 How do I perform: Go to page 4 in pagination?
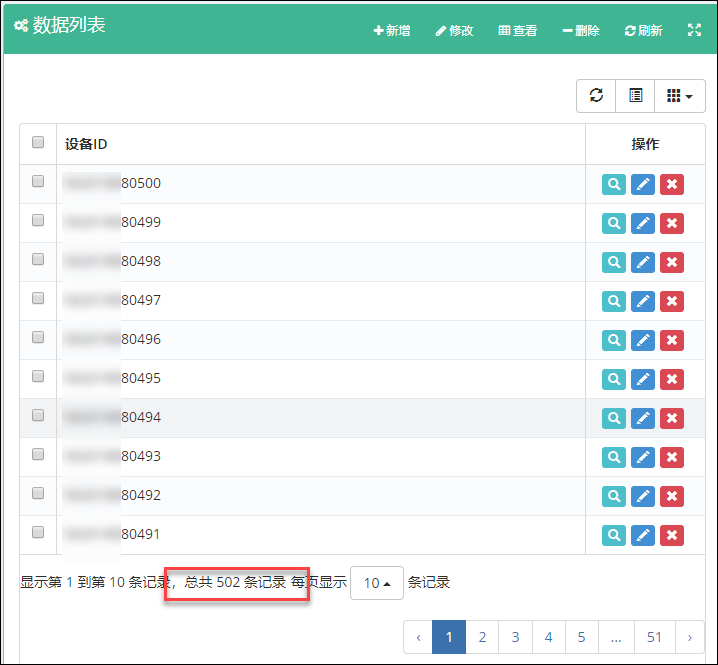coord(549,637)
